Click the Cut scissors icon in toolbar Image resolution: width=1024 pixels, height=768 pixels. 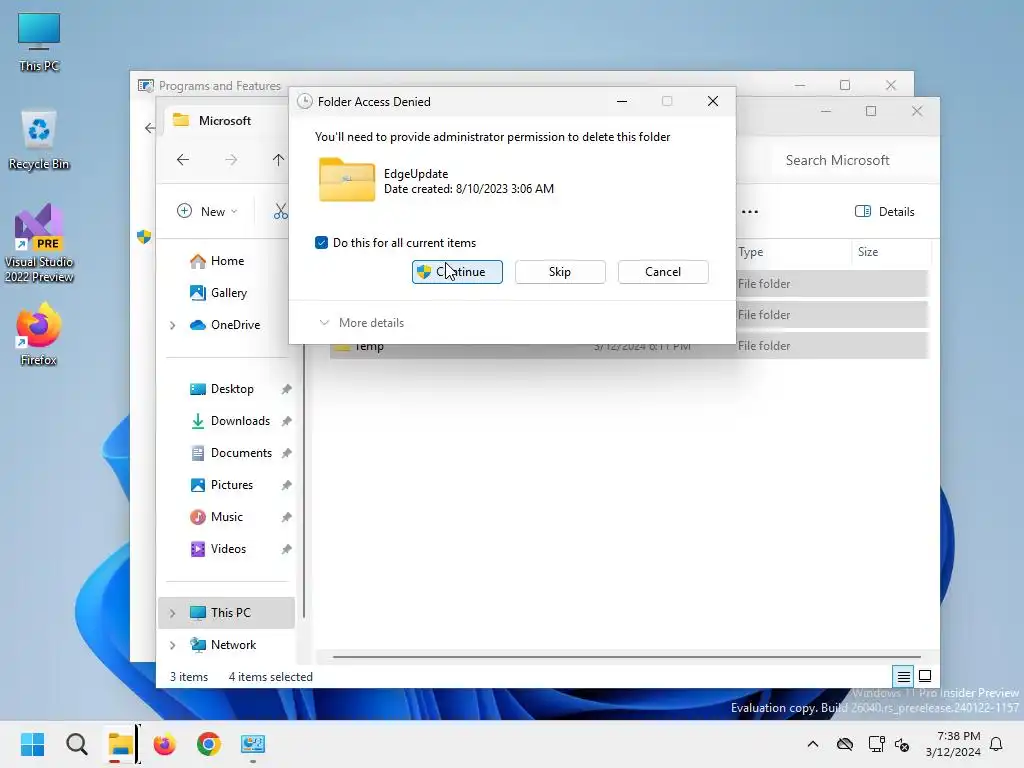(281, 212)
